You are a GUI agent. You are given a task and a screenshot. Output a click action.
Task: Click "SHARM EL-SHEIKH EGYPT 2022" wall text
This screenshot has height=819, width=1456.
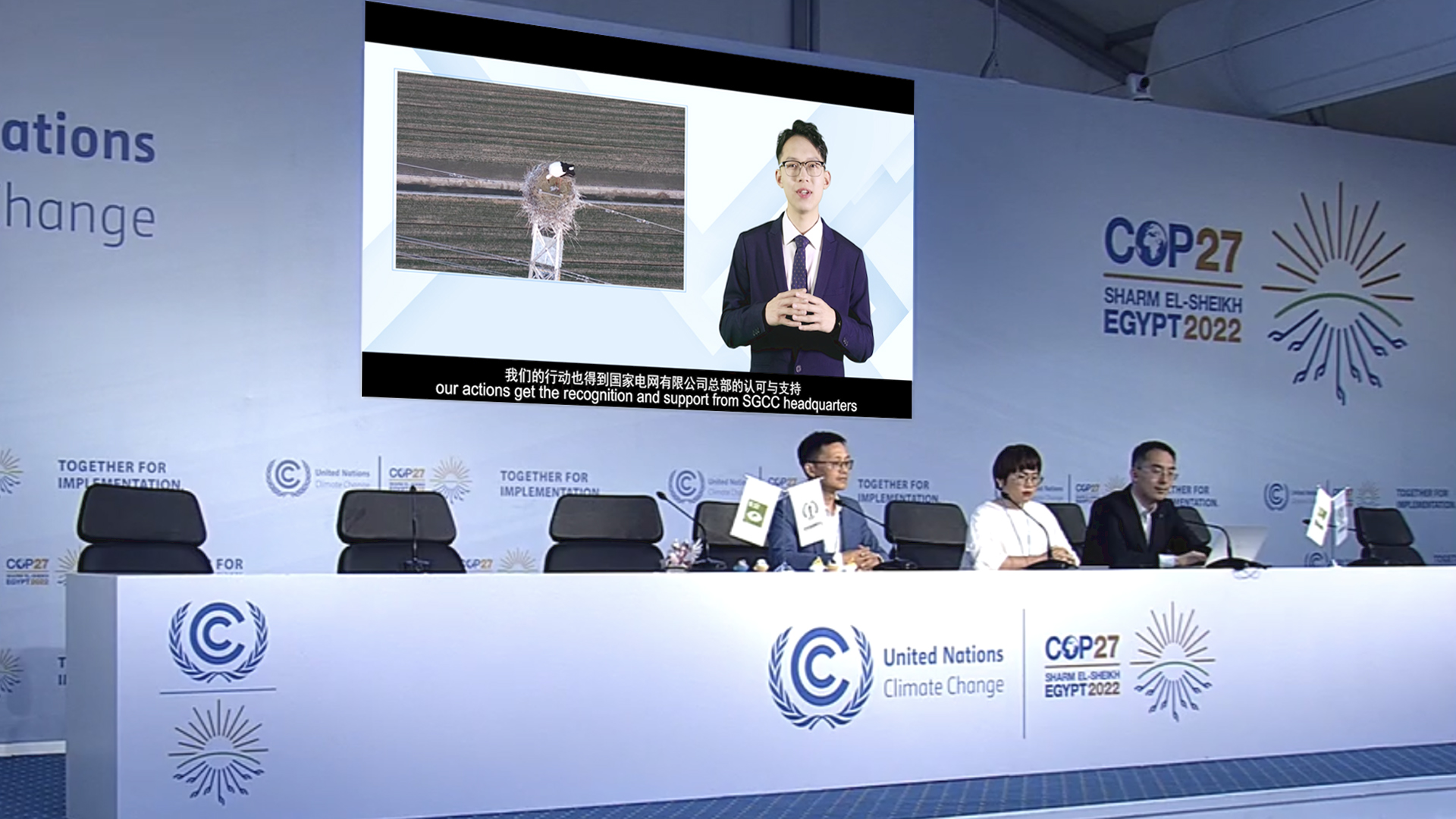point(1172,315)
